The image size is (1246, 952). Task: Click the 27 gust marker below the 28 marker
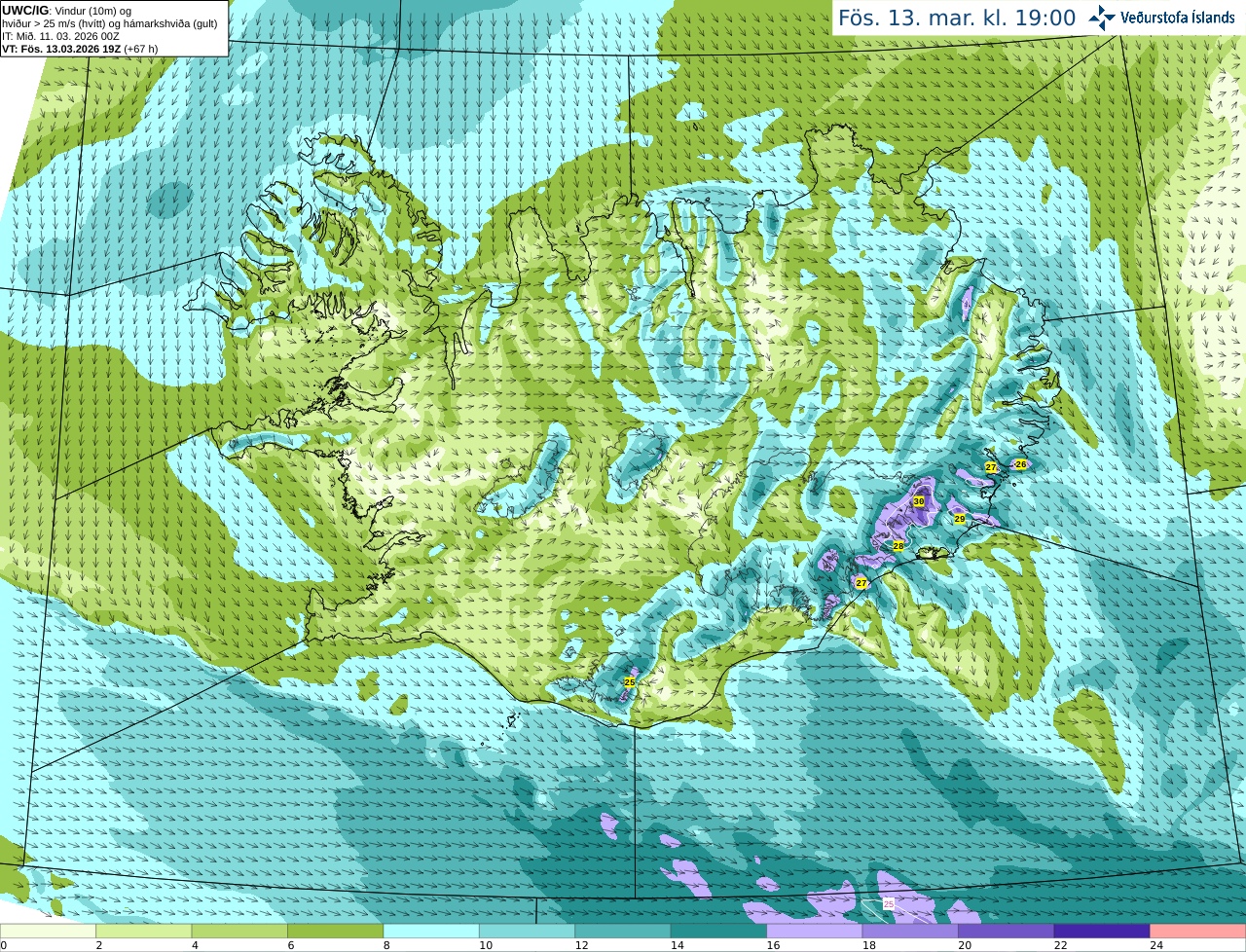[x=861, y=583]
